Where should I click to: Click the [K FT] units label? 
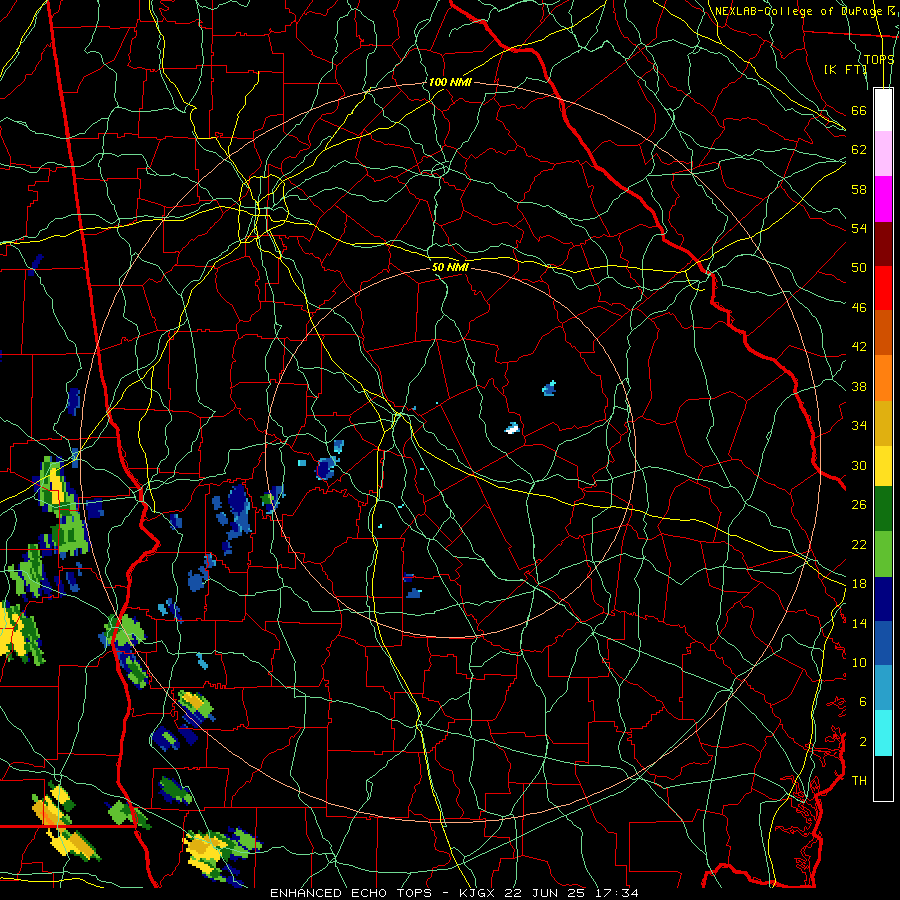tap(846, 69)
